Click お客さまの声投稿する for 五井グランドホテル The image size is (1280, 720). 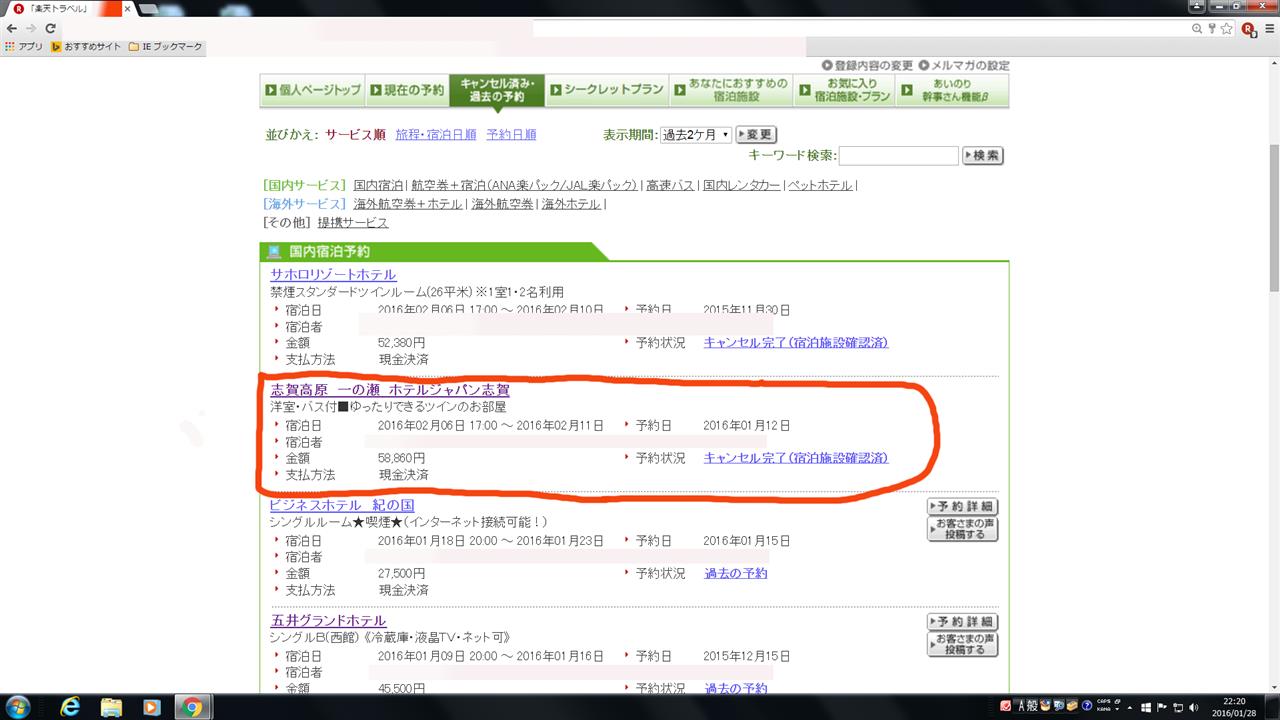(962, 644)
